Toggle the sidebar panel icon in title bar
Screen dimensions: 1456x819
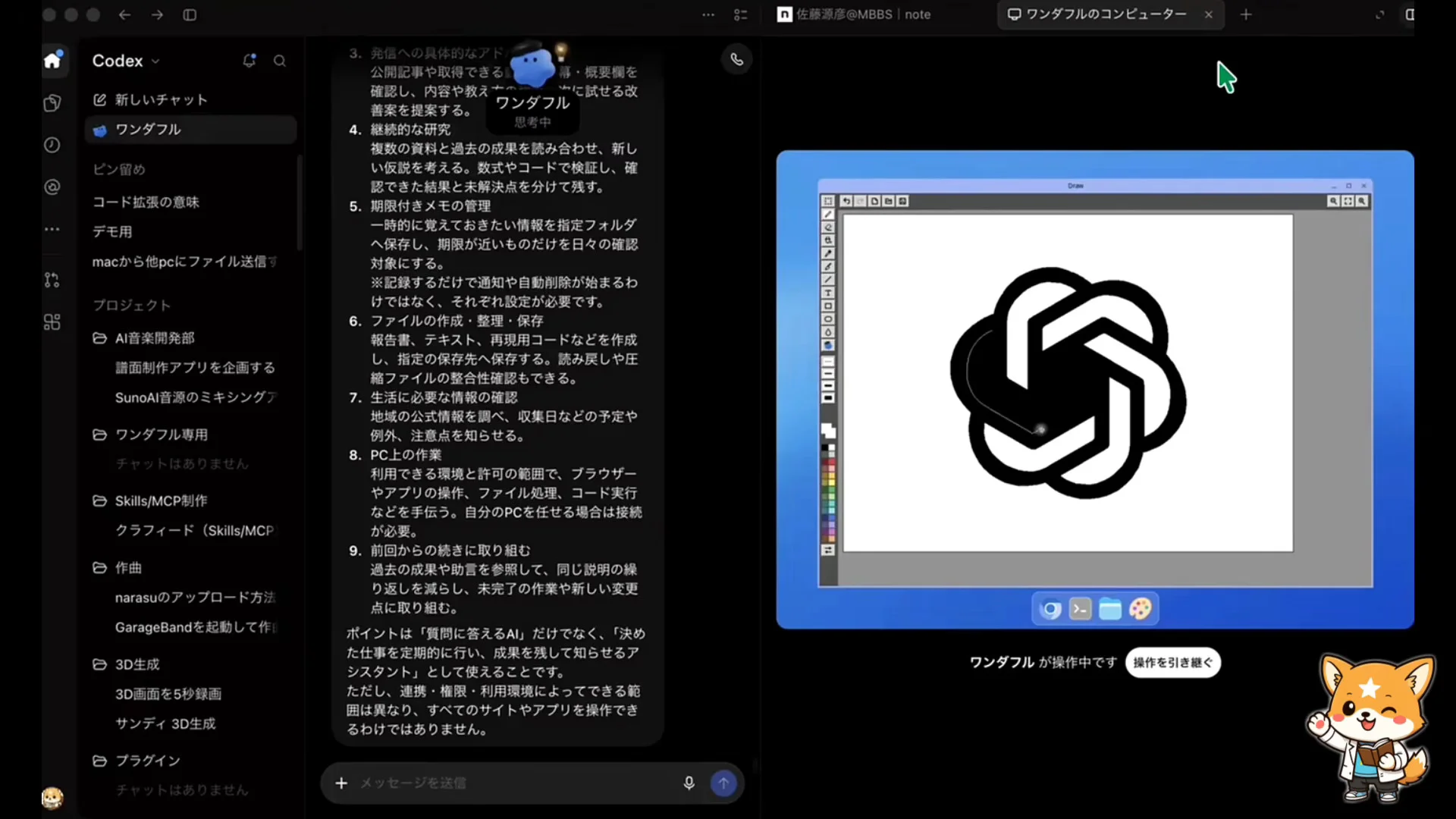coord(190,14)
